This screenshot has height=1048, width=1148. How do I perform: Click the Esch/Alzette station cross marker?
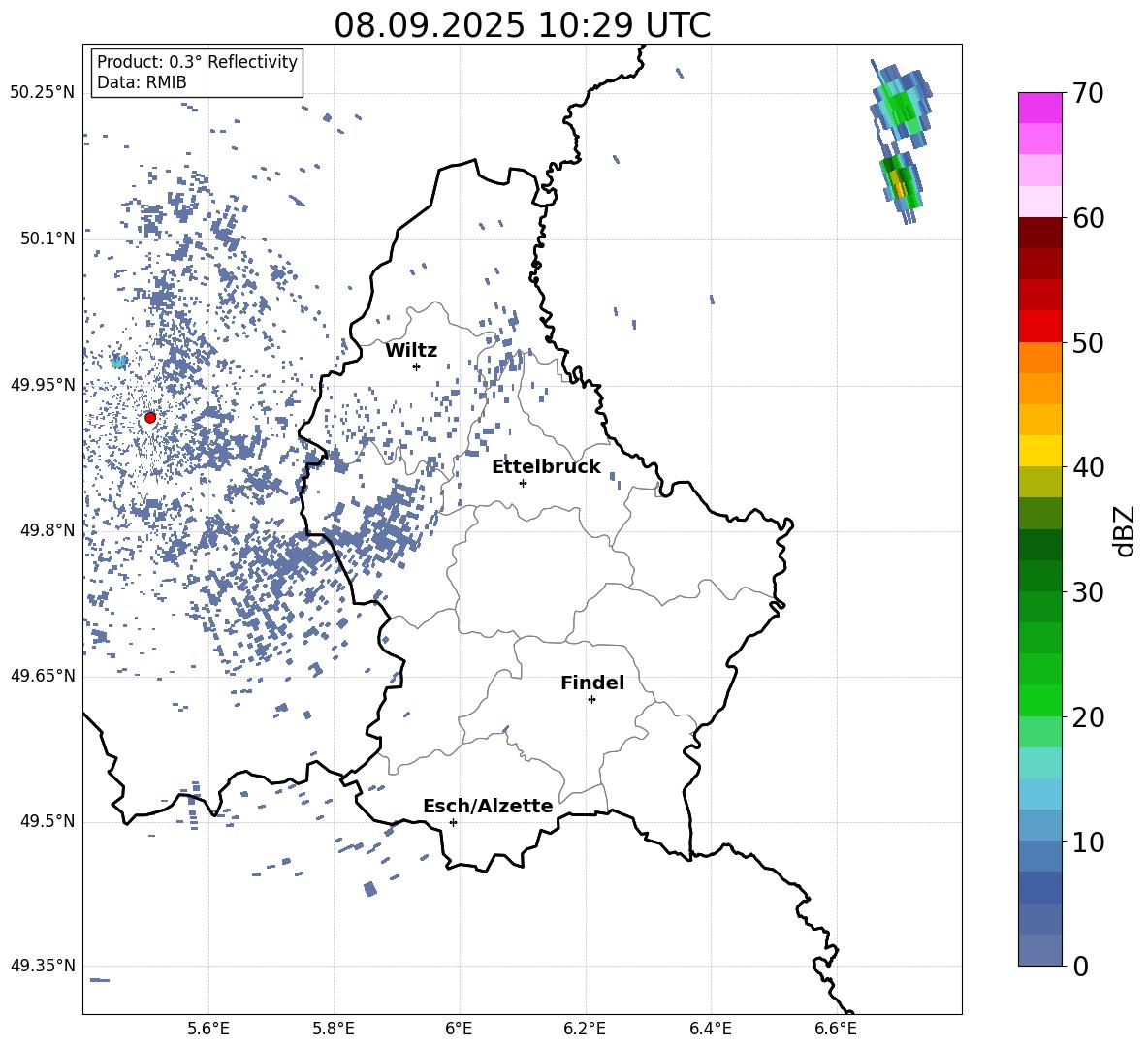tap(453, 822)
